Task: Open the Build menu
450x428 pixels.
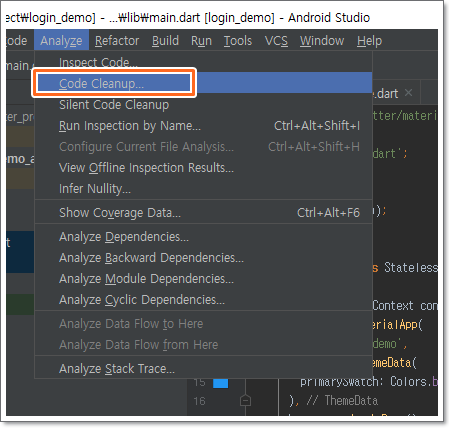Action: click(165, 41)
